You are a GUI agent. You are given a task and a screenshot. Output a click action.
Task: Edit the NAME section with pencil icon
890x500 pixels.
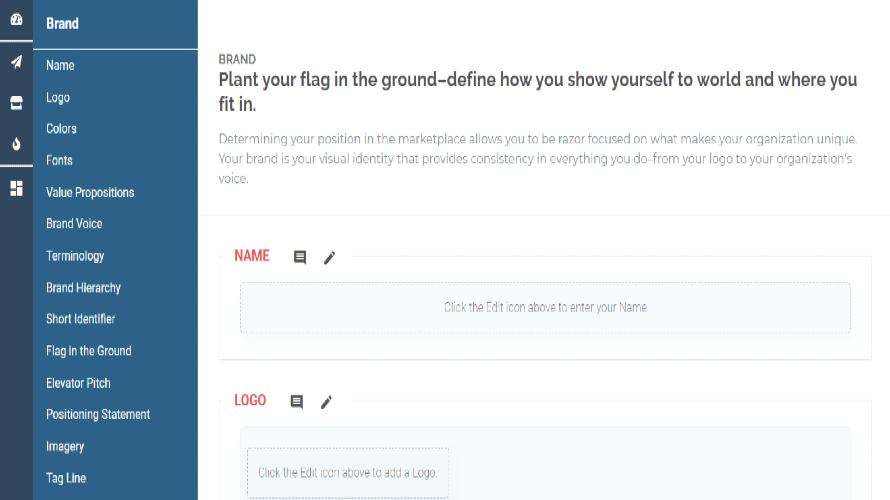tap(329, 257)
